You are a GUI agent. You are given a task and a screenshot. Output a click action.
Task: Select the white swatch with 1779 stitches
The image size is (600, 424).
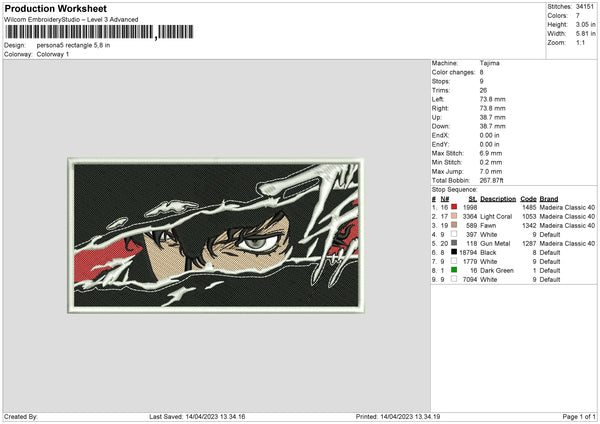pos(454,261)
